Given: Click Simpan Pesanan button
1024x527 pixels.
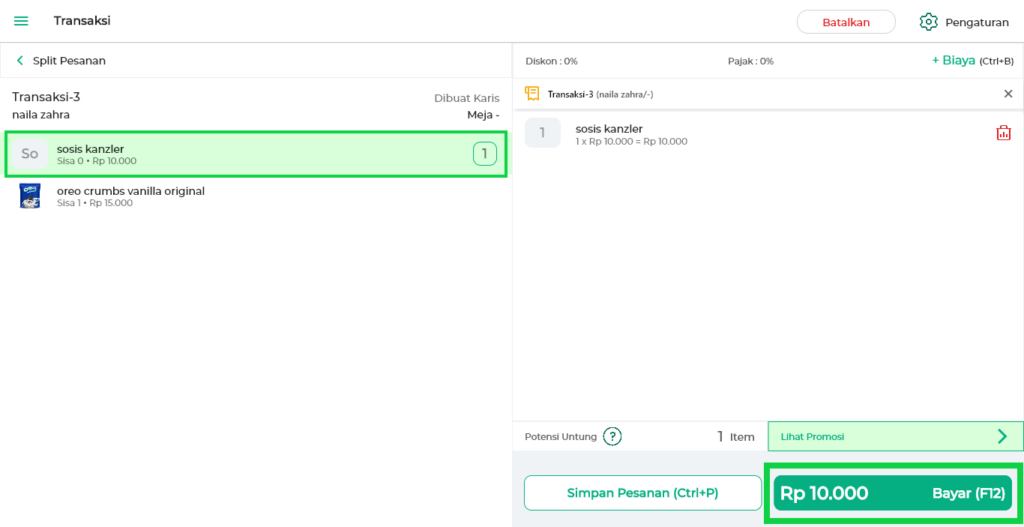Looking at the screenshot, I should [642, 493].
